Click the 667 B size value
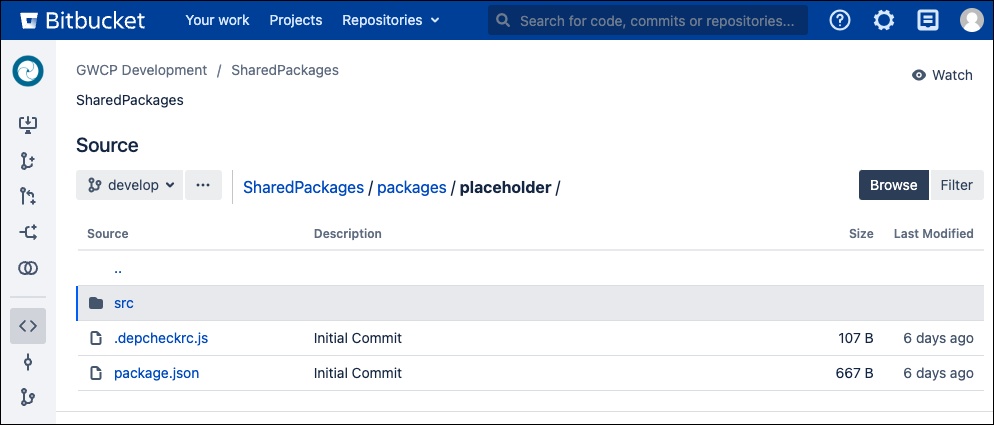994x425 pixels. (x=855, y=373)
